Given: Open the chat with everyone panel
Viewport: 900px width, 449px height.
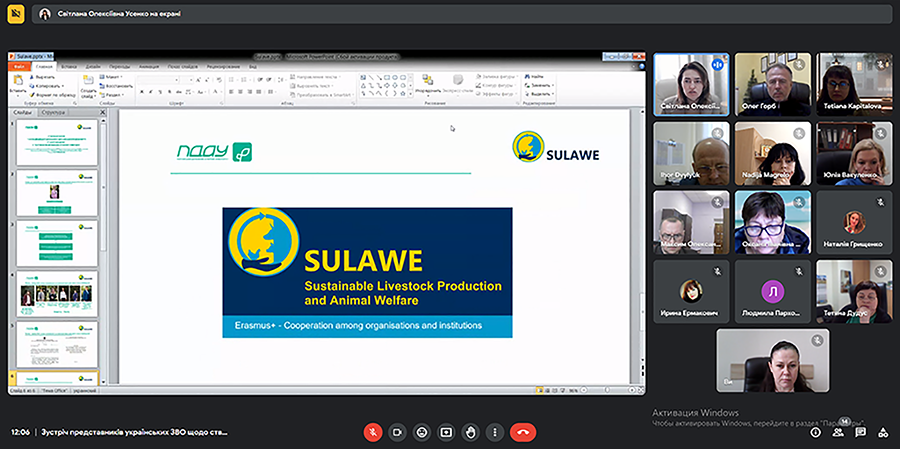Looking at the screenshot, I should click(860, 432).
